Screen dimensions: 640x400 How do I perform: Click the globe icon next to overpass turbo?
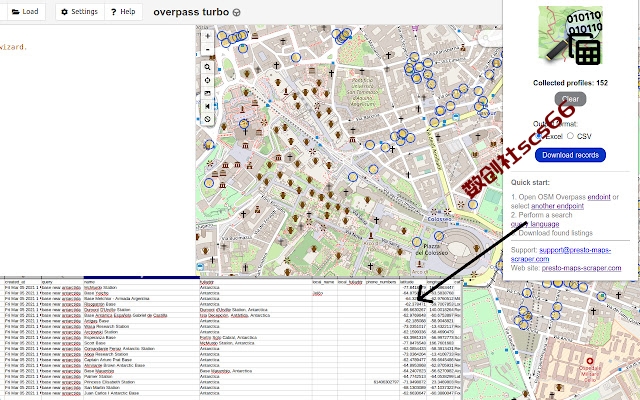point(236,13)
